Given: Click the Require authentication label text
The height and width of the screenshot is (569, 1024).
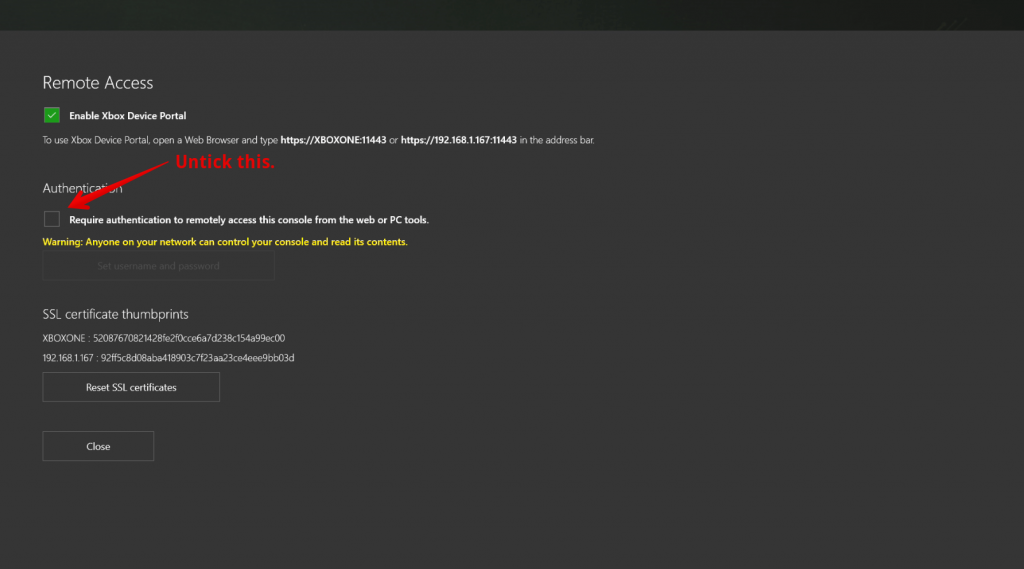Looking at the screenshot, I should click(249, 220).
